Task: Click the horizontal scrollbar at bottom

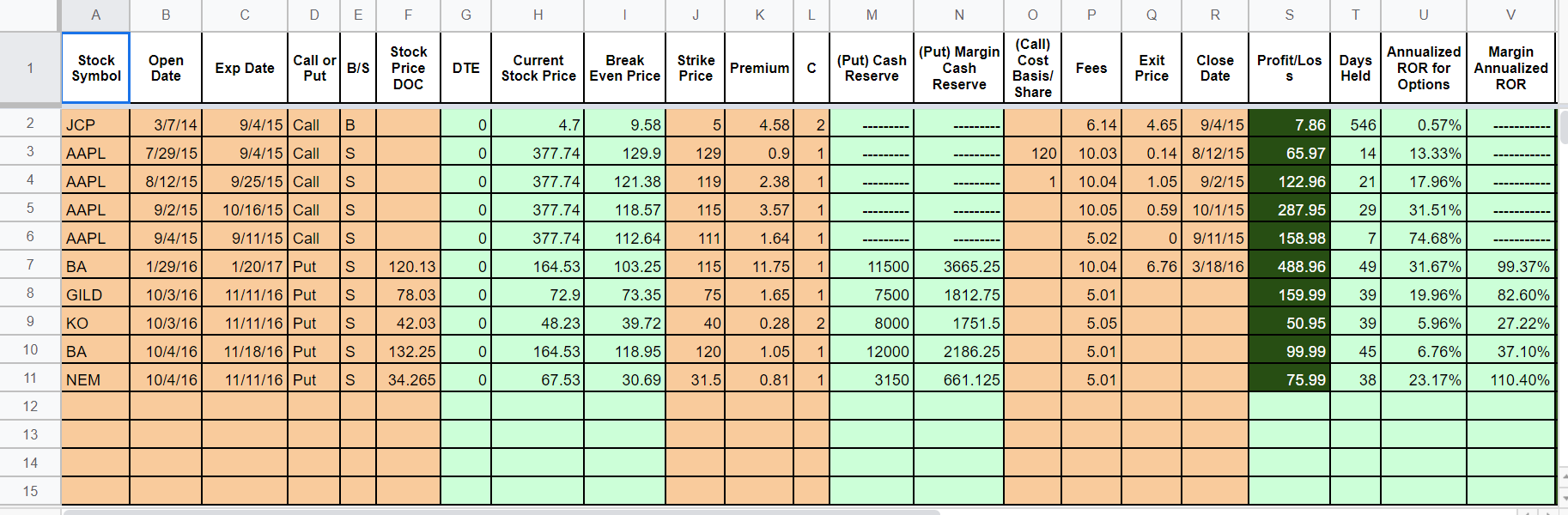Action: [501, 512]
